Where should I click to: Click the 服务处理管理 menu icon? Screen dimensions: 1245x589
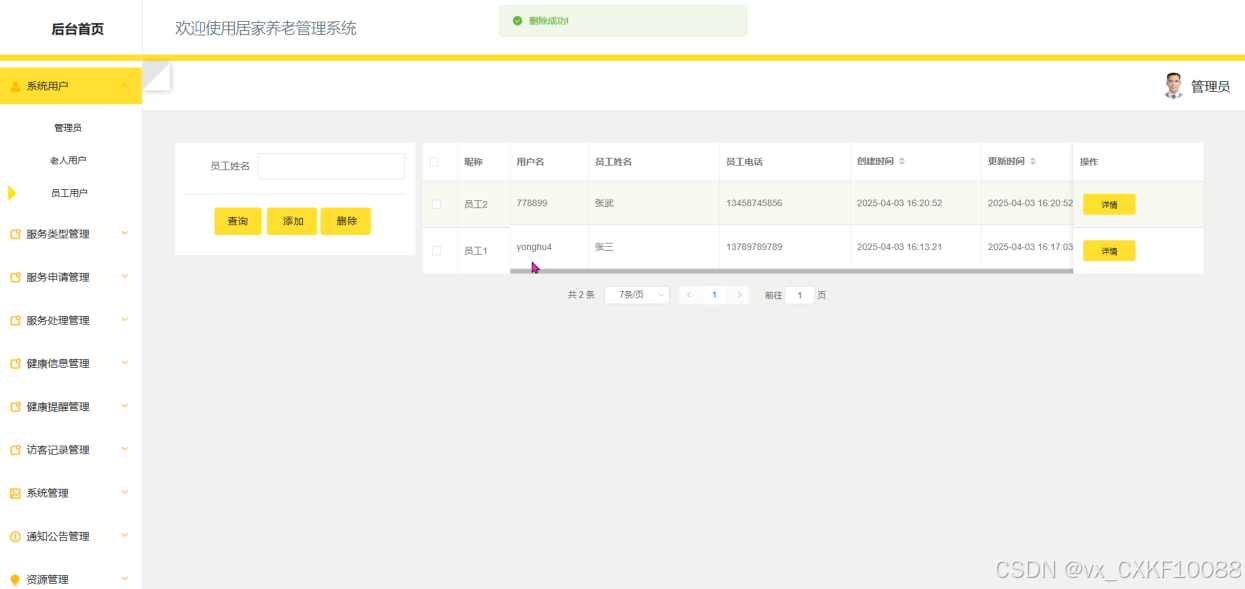[15, 321]
